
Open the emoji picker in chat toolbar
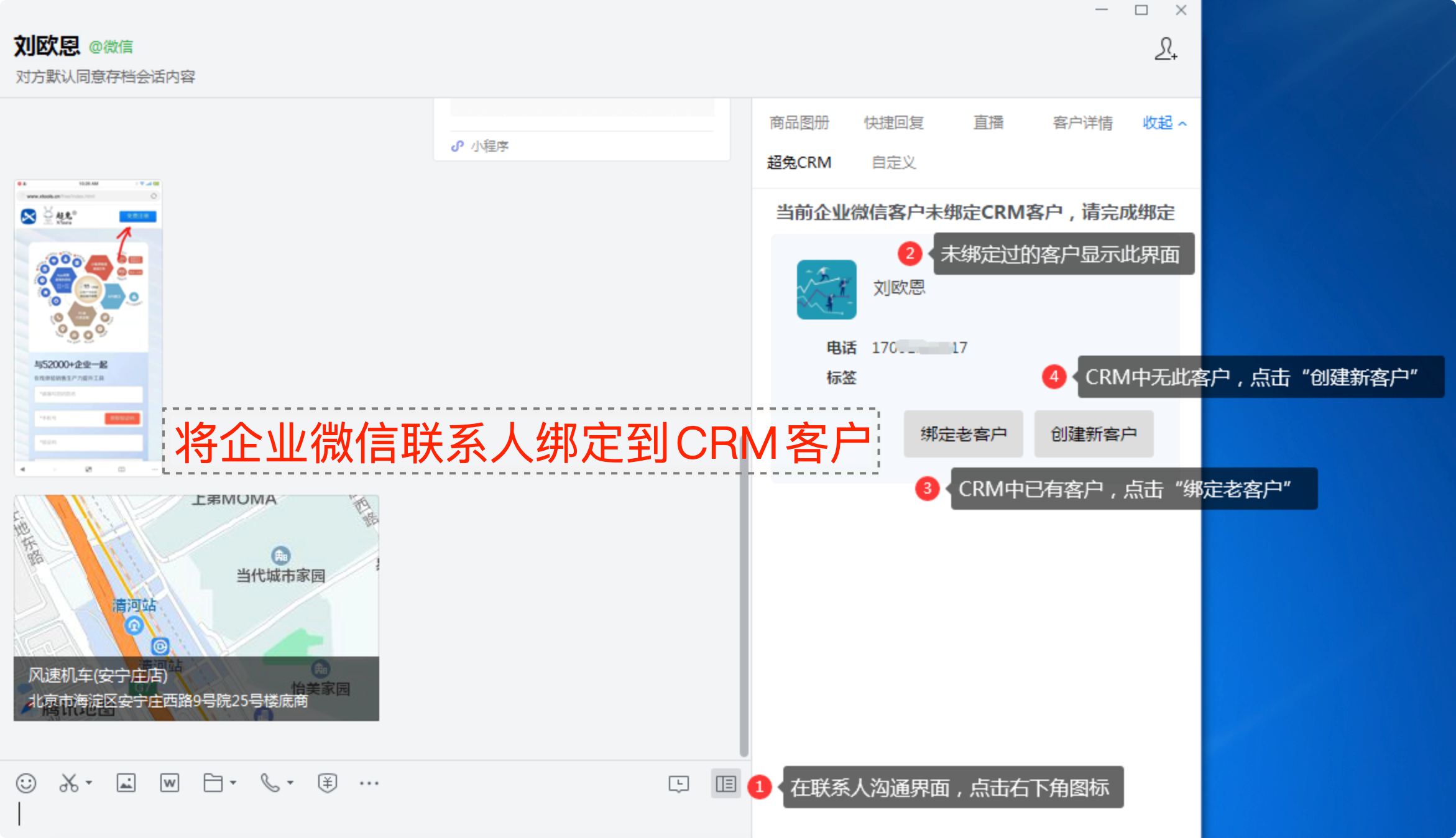click(26, 783)
